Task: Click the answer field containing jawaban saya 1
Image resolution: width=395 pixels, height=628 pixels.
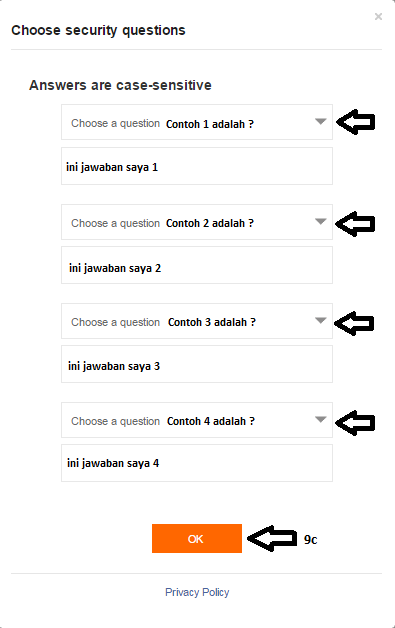Action: pyautogui.click(x=197, y=166)
